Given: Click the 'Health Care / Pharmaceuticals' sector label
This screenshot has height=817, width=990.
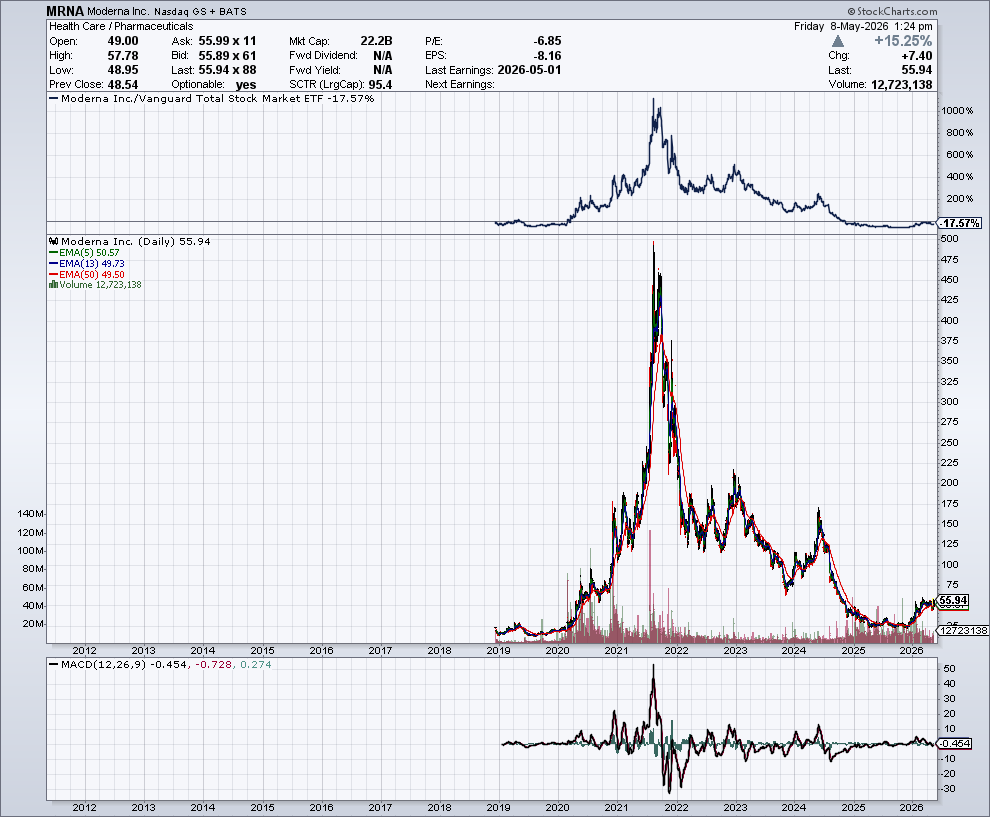Looking at the screenshot, I should [121, 26].
